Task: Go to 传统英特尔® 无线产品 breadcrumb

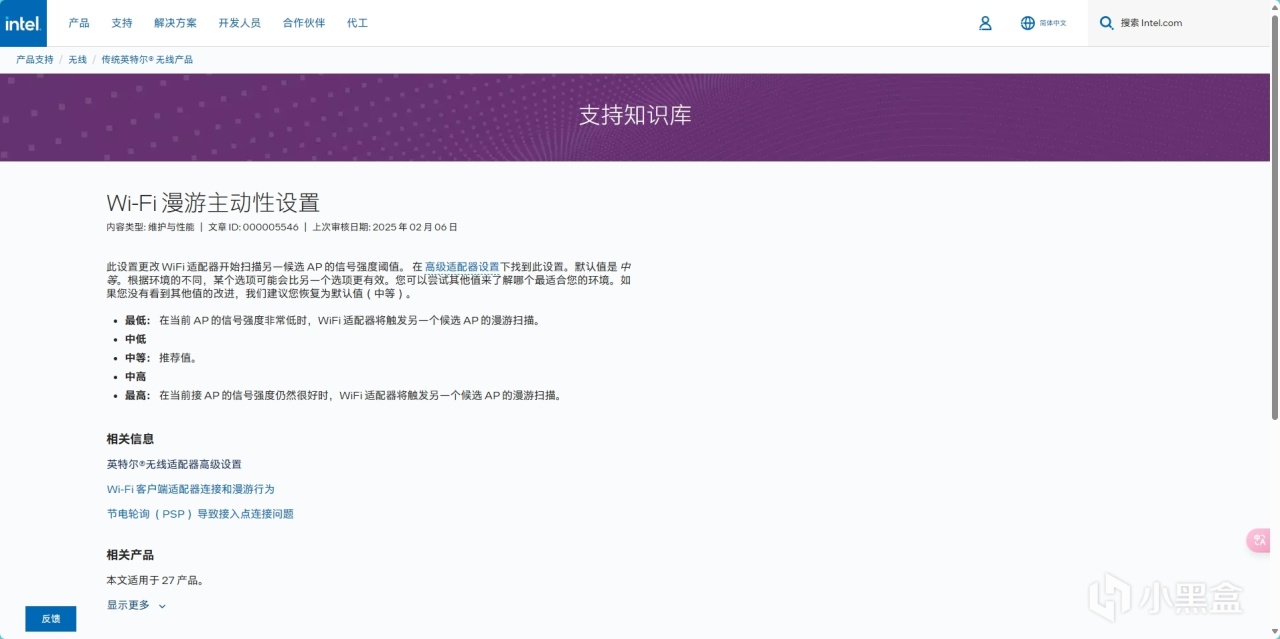Action: click(x=147, y=60)
